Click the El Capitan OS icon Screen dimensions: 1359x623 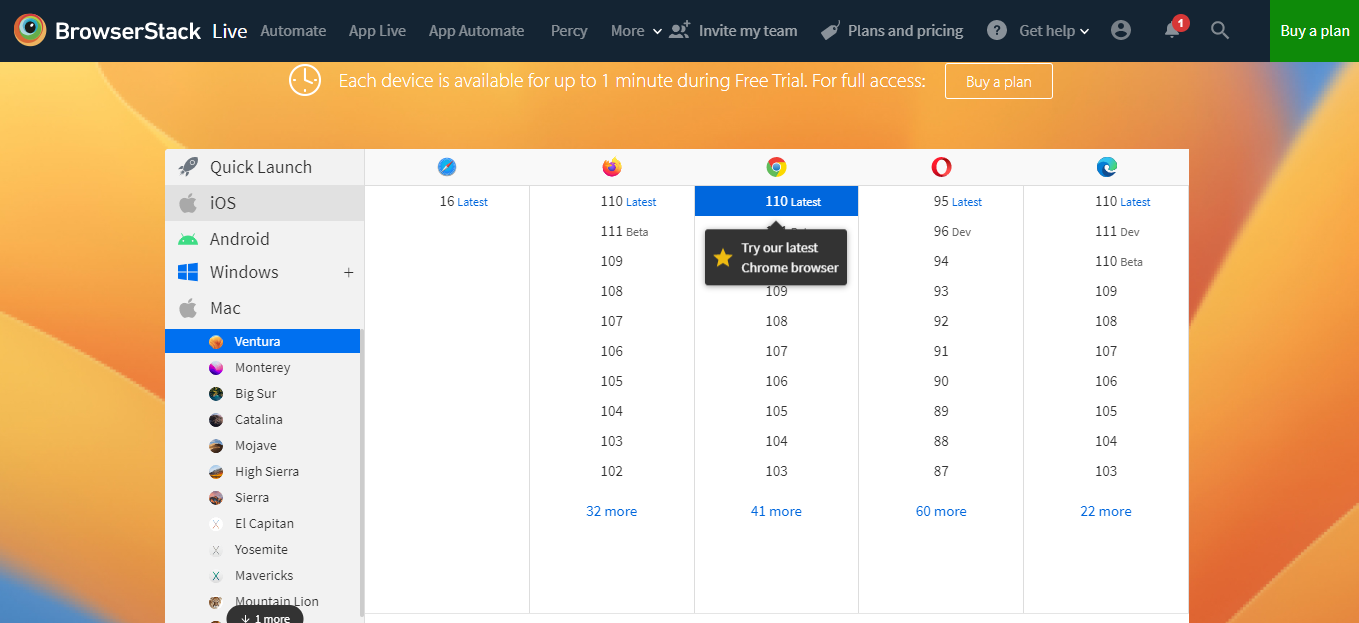(x=216, y=524)
